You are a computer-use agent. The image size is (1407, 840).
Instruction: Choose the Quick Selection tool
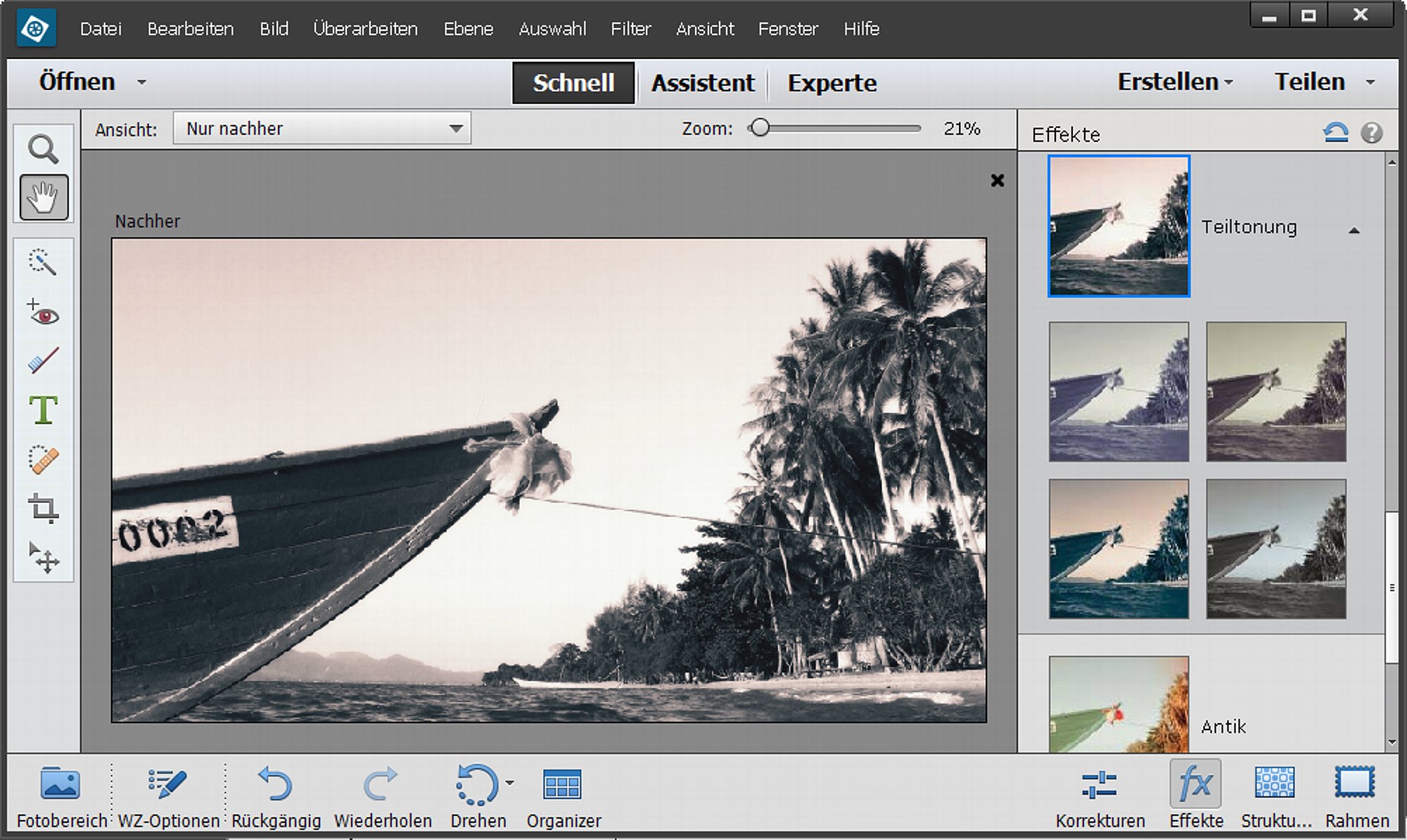click(x=43, y=262)
